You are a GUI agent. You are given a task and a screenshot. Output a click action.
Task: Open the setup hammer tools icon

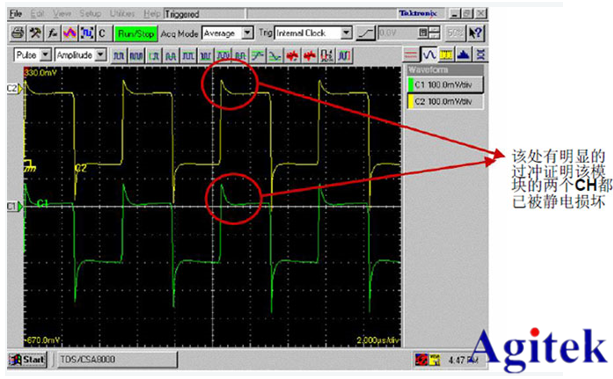35,33
